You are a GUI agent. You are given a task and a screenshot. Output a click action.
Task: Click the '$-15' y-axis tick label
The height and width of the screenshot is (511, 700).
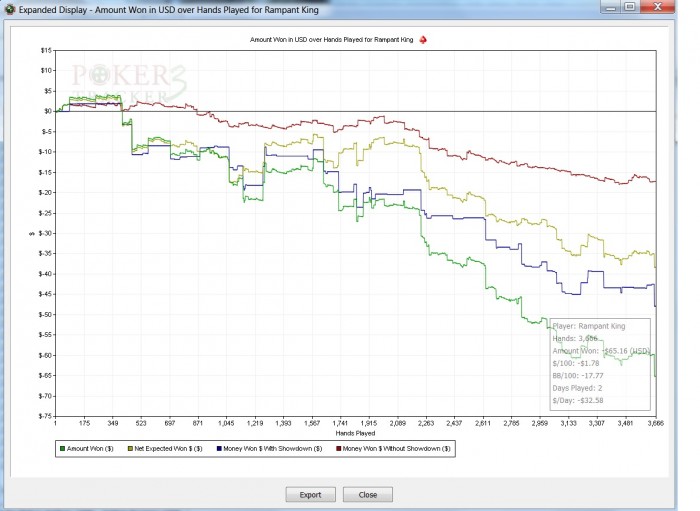[x=45, y=172]
